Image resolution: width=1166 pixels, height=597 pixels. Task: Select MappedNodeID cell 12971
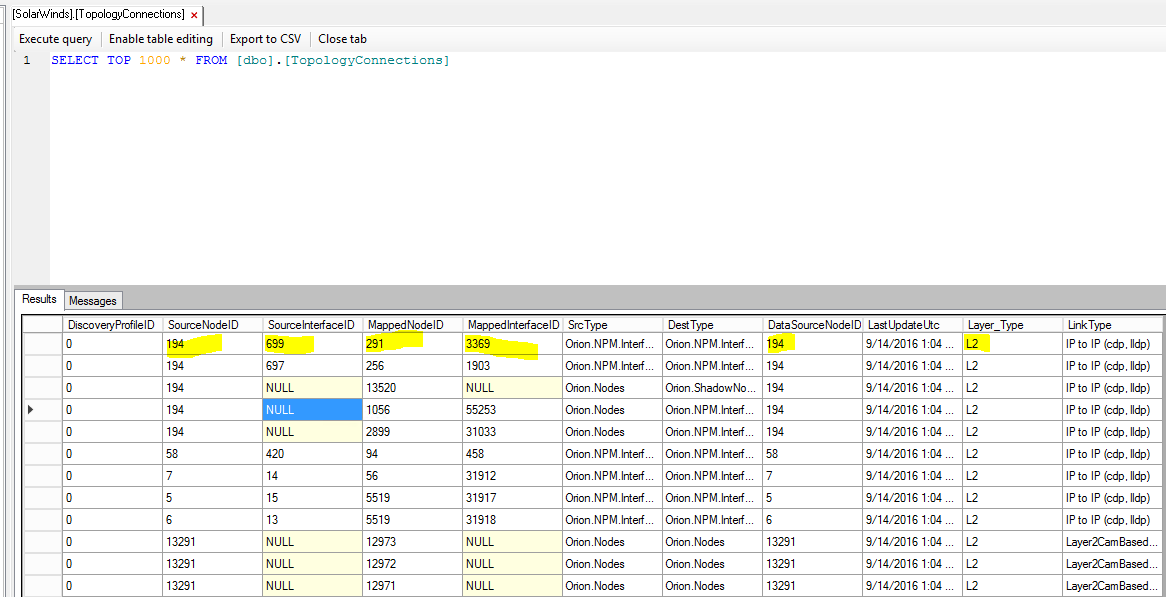pos(413,586)
